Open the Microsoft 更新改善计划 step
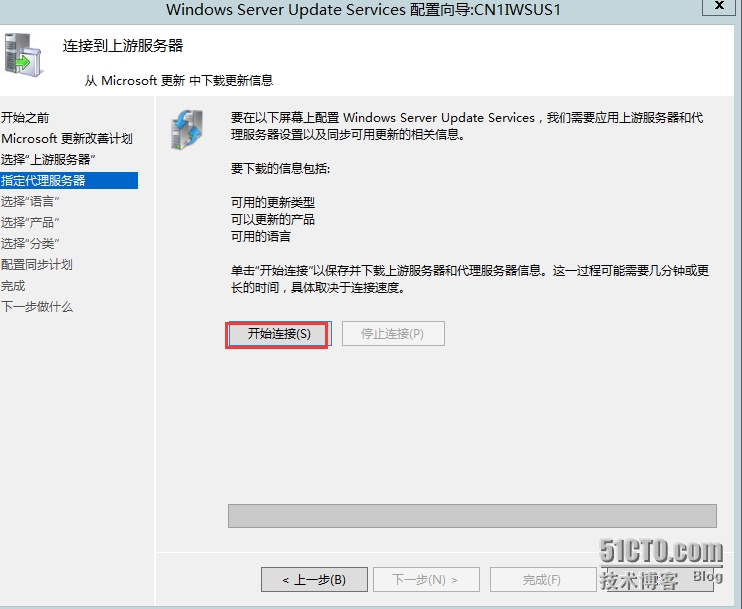The image size is (742, 609). [x=67, y=139]
